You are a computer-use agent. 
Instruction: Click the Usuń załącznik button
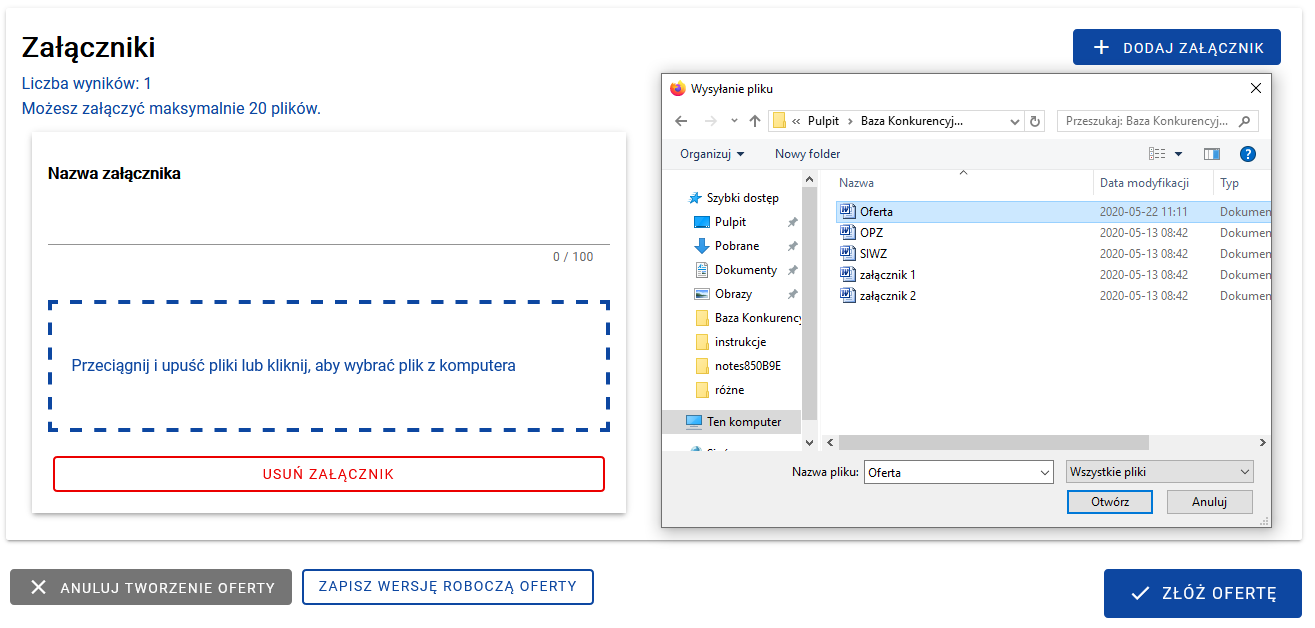point(329,474)
